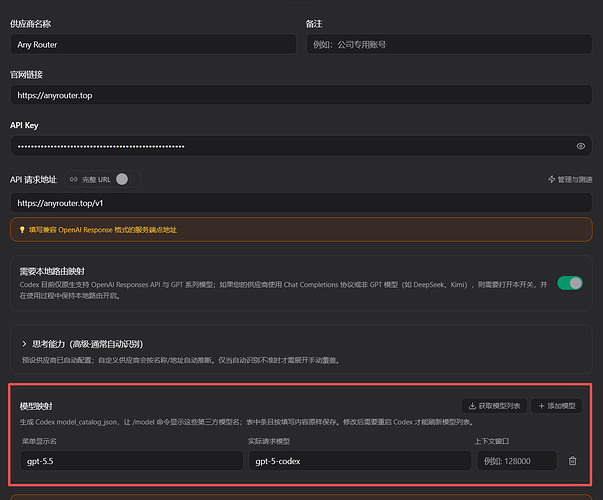The height and width of the screenshot is (500, 603).
Task: Click the plus icon in 添加模型
Action: click(541, 406)
